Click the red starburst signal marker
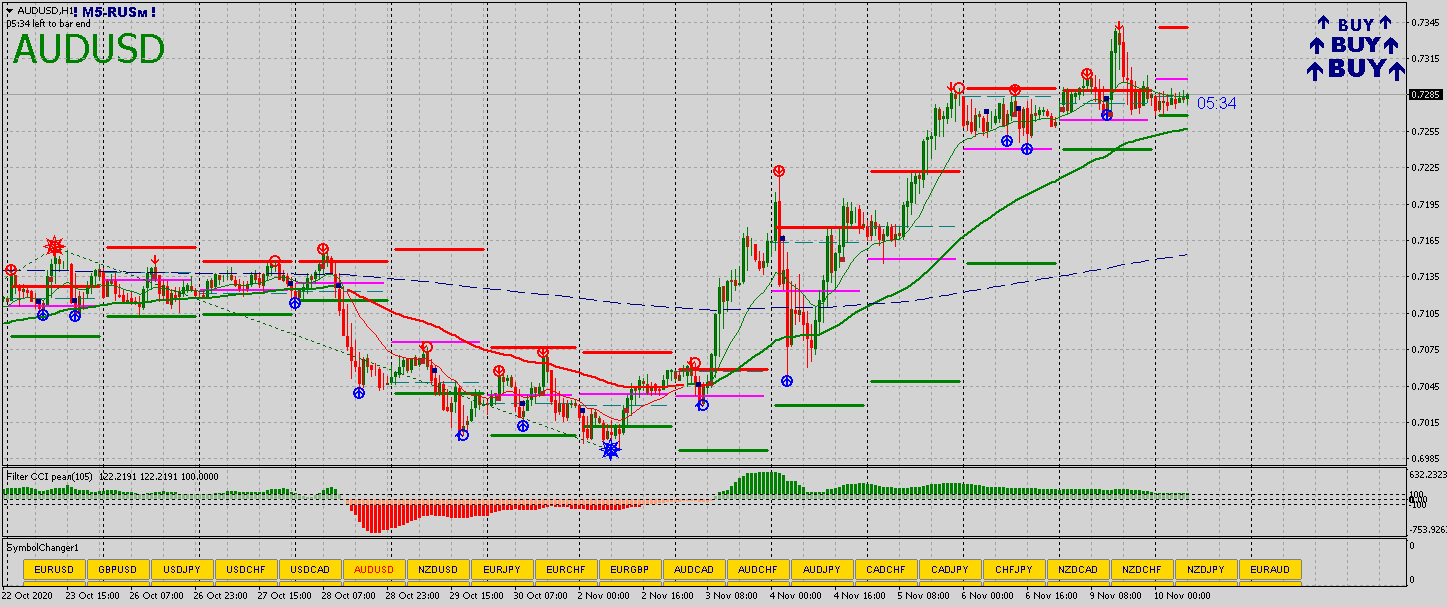Viewport: 1447px width, 607px height. (x=55, y=245)
